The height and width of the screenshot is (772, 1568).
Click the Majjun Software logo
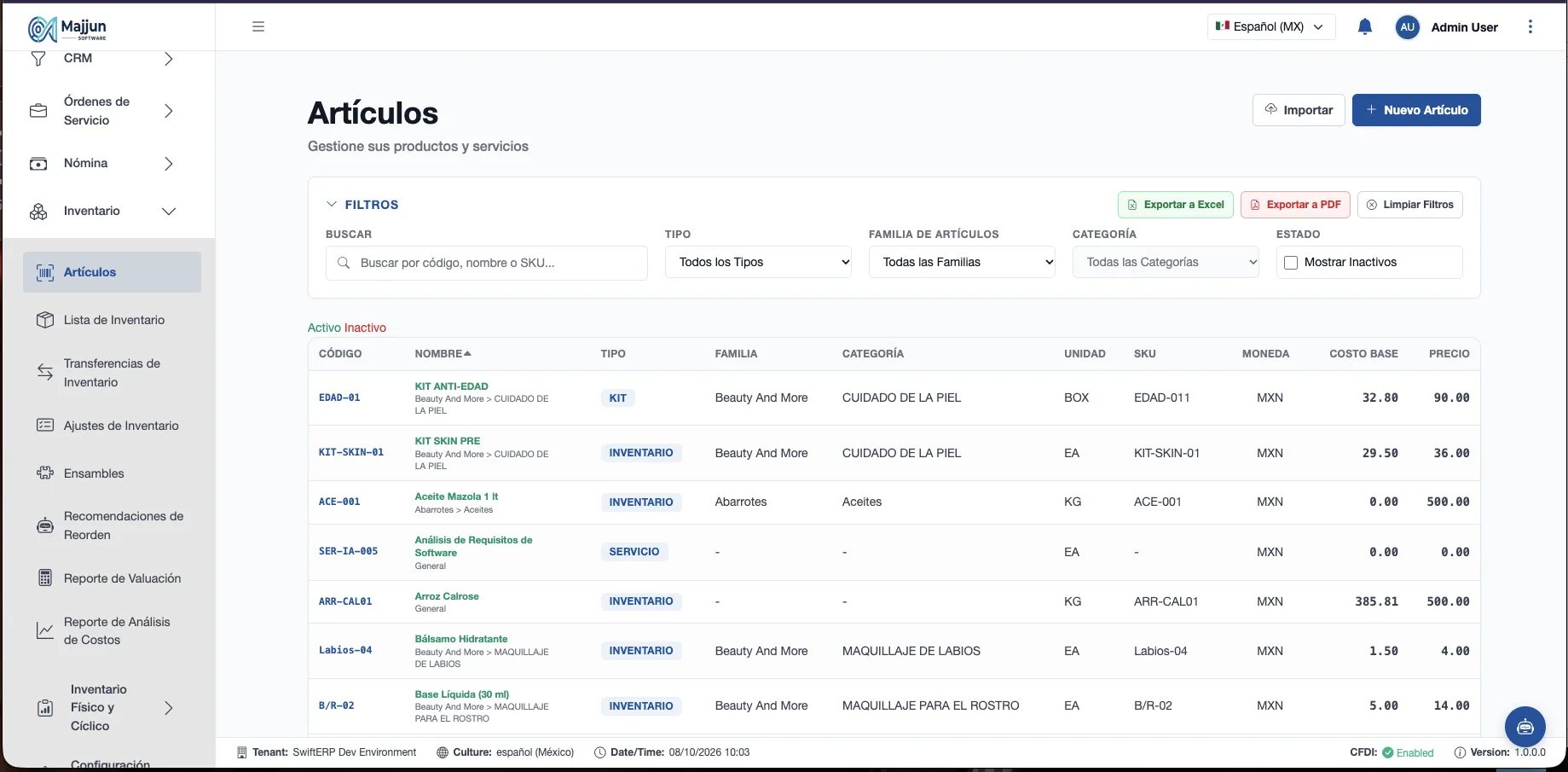67,29
